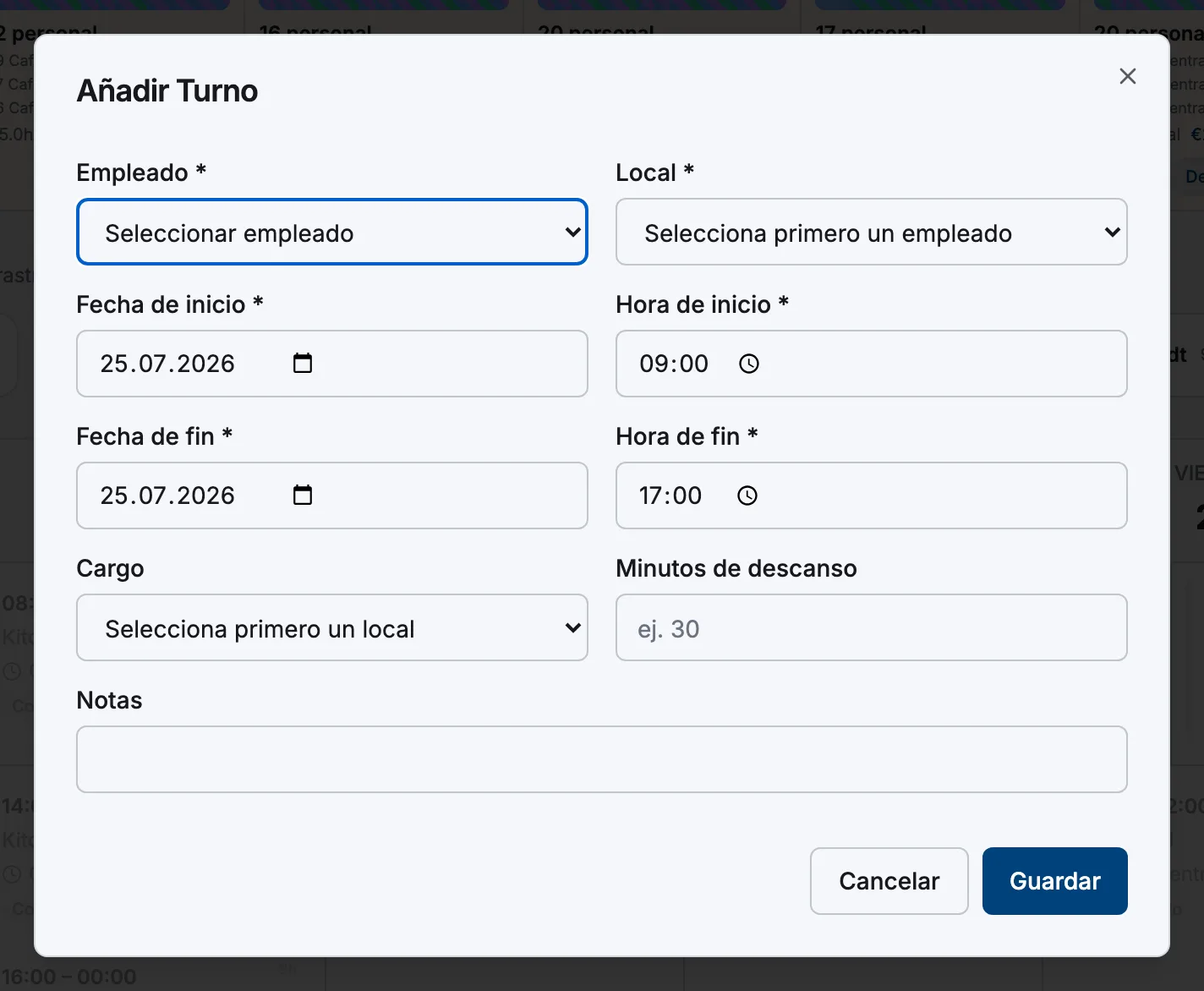Open clock picker for Hora de inicio

click(x=749, y=364)
